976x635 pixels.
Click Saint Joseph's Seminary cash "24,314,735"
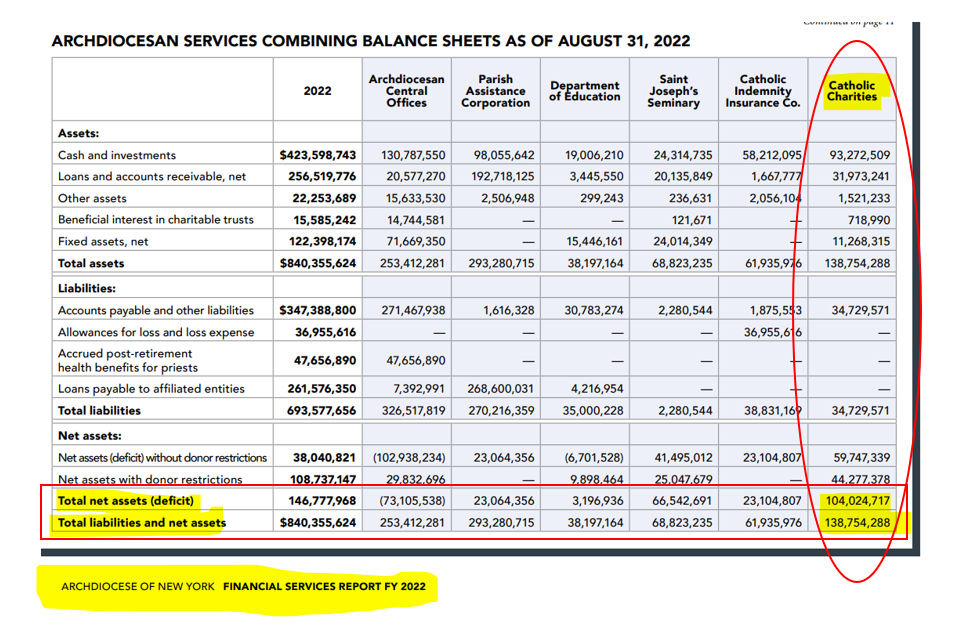(x=683, y=155)
